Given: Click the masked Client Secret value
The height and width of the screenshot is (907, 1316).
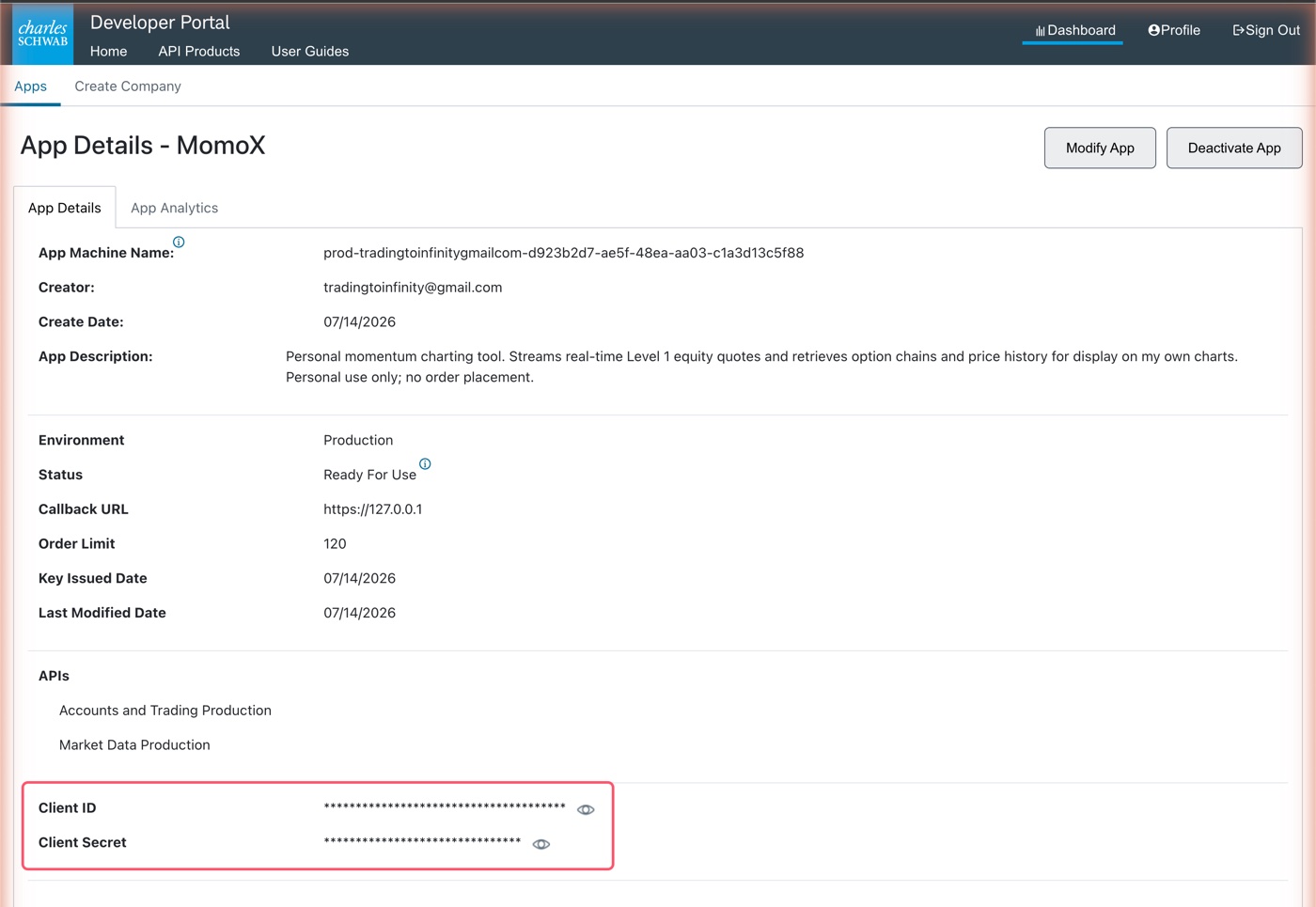Looking at the screenshot, I should coord(422,842).
